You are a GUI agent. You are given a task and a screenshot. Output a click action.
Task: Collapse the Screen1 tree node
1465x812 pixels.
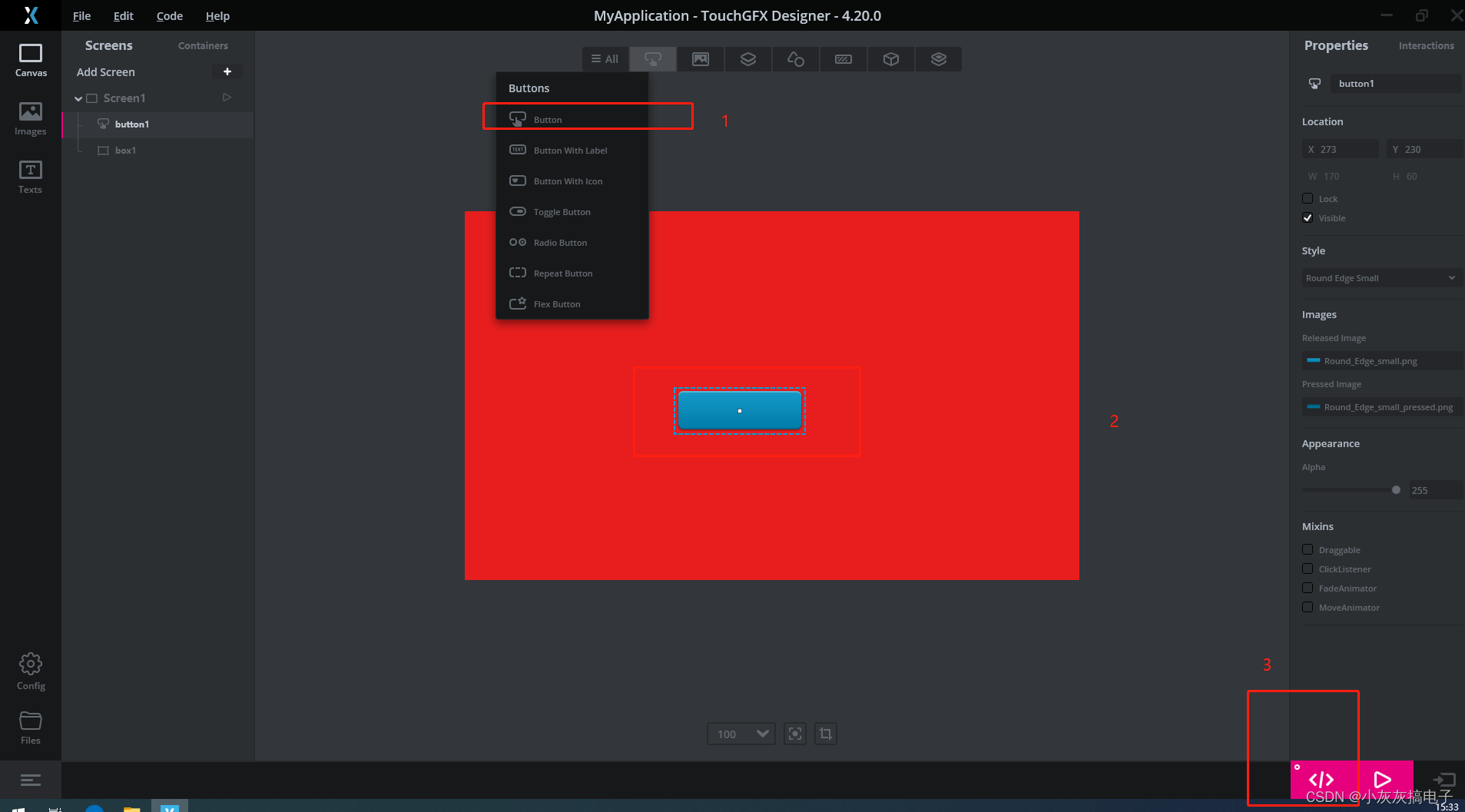click(x=78, y=98)
